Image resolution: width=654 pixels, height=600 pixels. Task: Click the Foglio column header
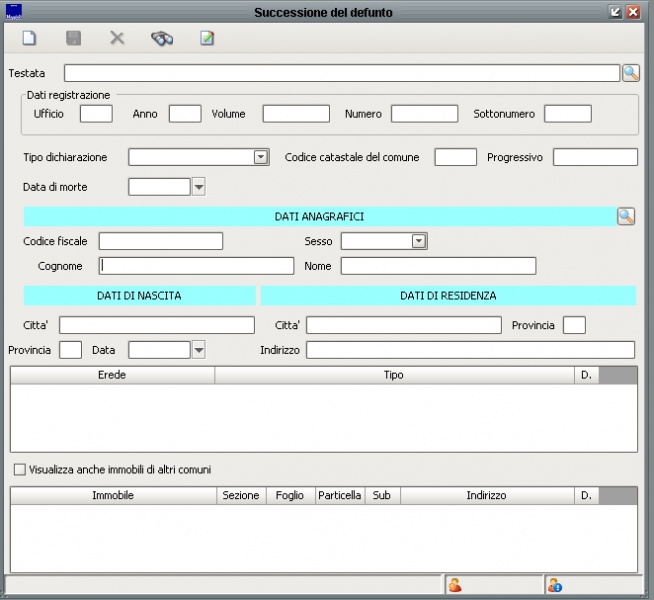290,496
